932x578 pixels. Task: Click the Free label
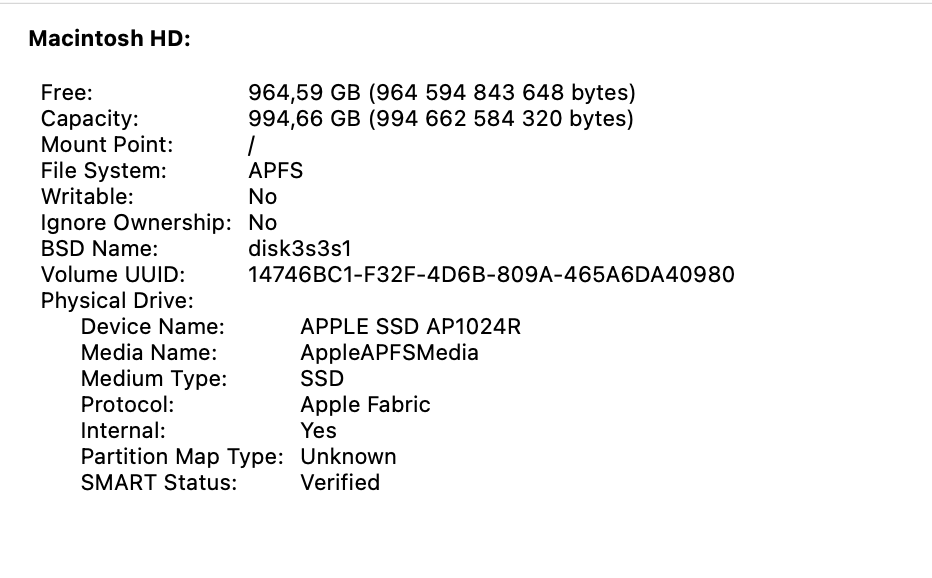(67, 93)
